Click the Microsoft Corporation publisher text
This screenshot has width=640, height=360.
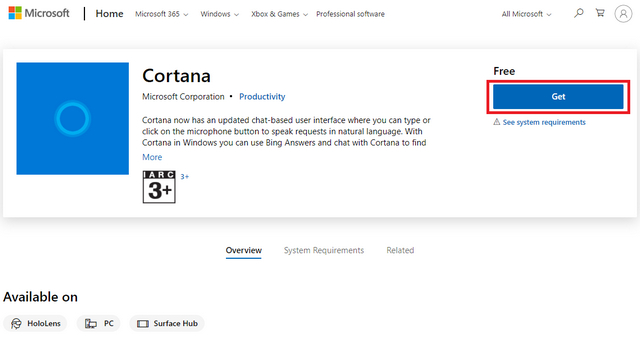coord(183,97)
